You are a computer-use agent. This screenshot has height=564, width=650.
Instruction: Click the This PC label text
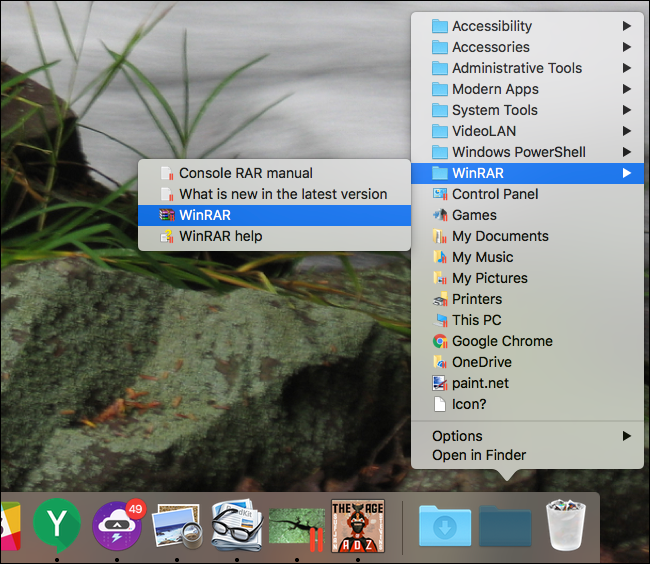(477, 320)
